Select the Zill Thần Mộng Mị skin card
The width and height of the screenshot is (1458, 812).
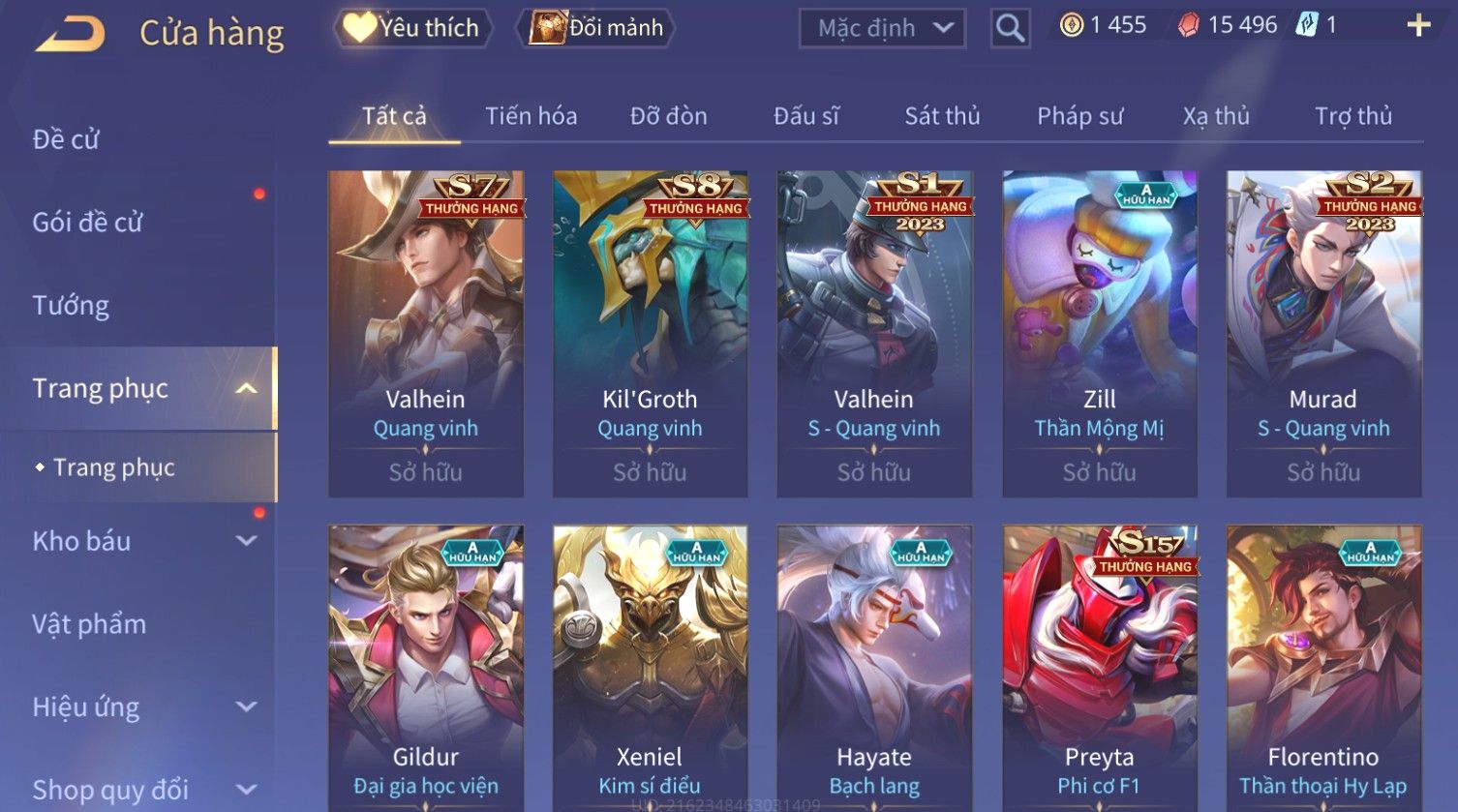coord(1099,334)
